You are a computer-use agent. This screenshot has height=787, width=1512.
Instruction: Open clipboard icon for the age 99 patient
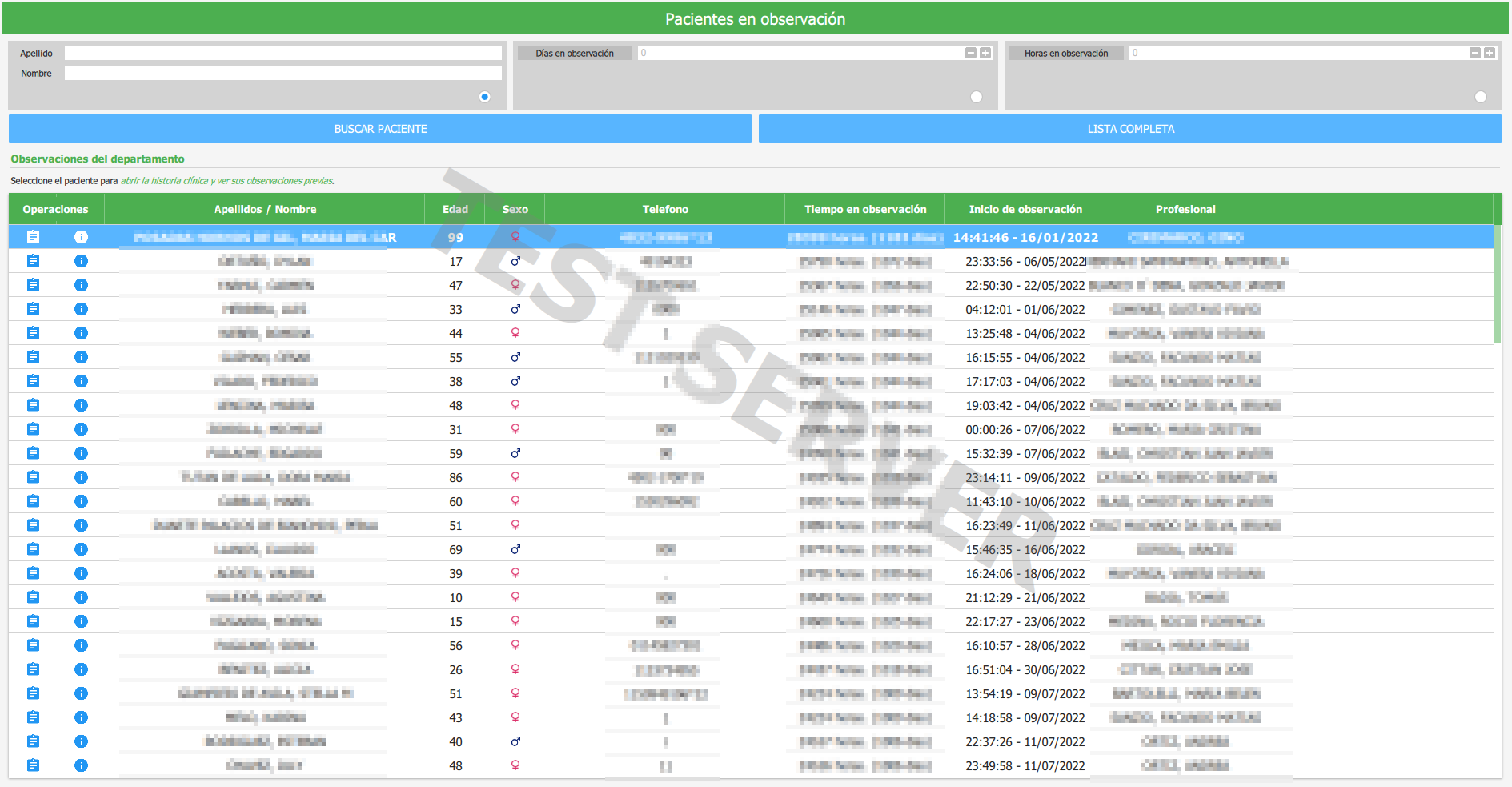click(x=33, y=237)
